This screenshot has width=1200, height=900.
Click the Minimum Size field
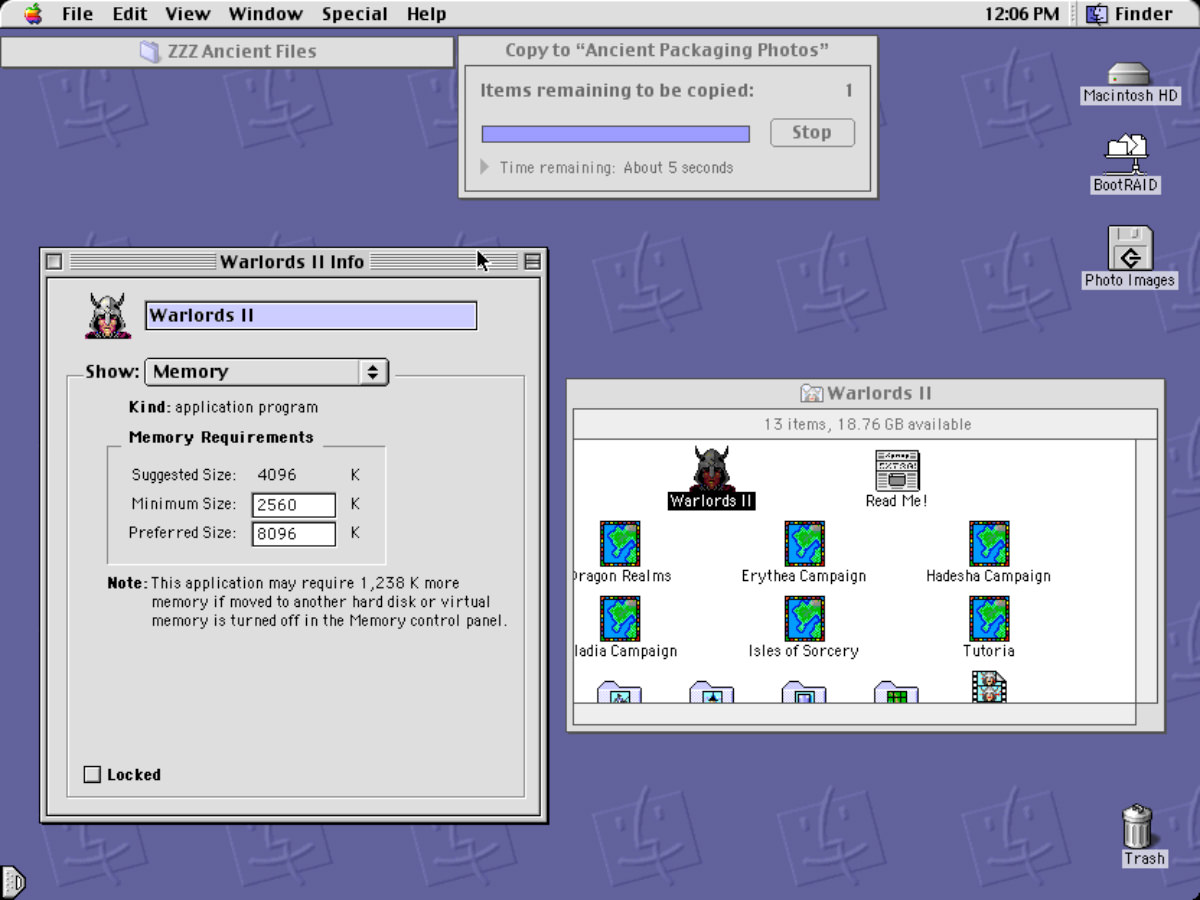pos(293,505)
